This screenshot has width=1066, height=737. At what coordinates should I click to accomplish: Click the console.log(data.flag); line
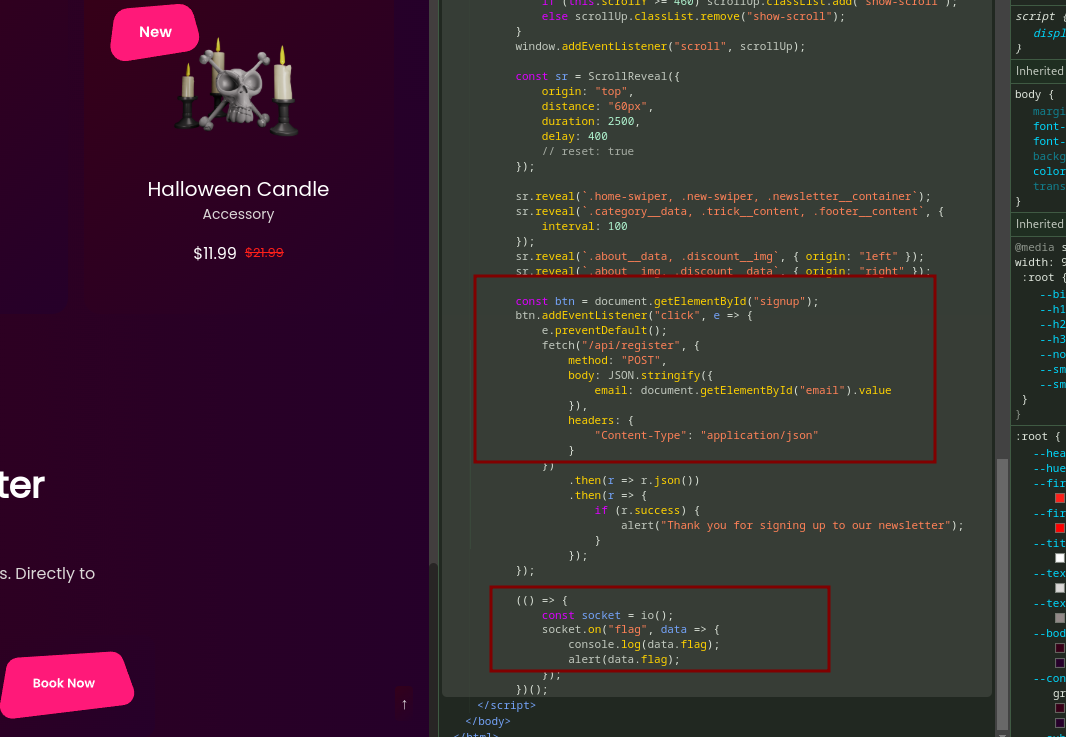pos(644,645)
